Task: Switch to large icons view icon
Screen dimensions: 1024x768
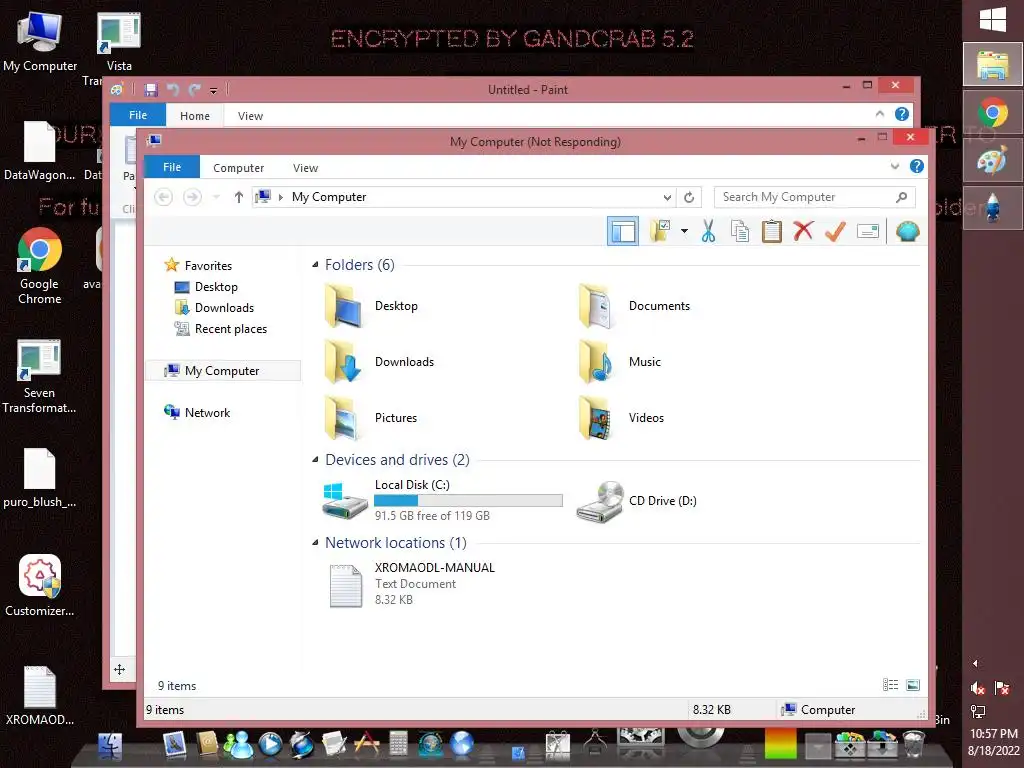Action: point(913,684)
